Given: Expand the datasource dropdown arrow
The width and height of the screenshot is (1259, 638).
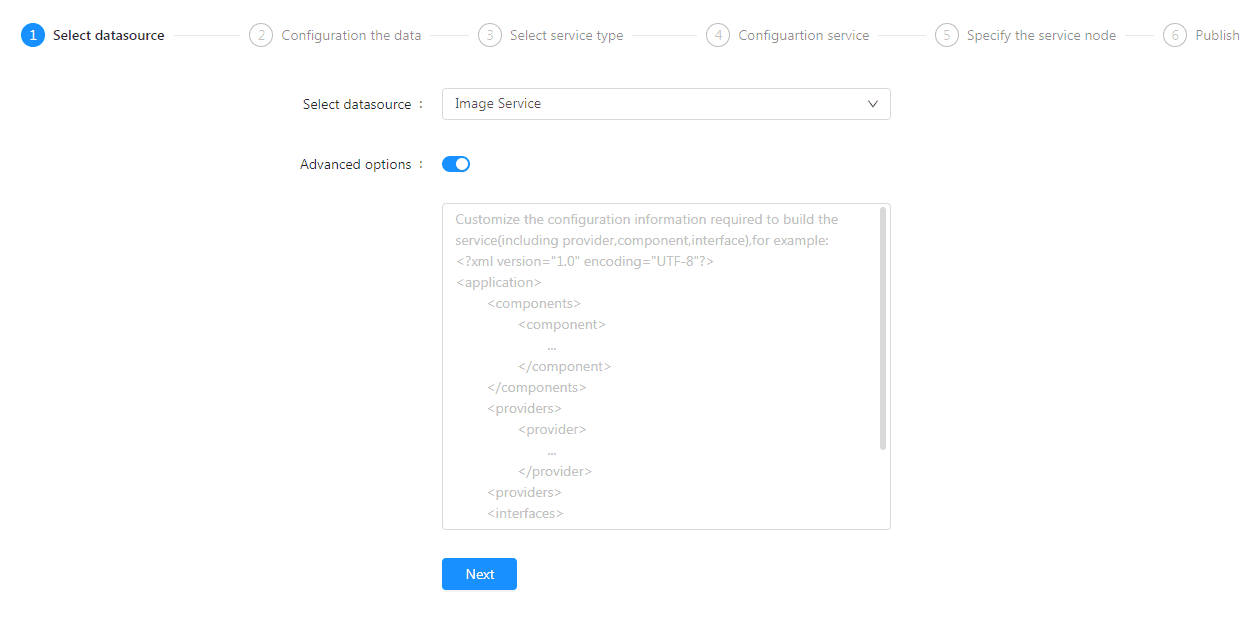Looking at the screenshot, I should coord(873,104).
